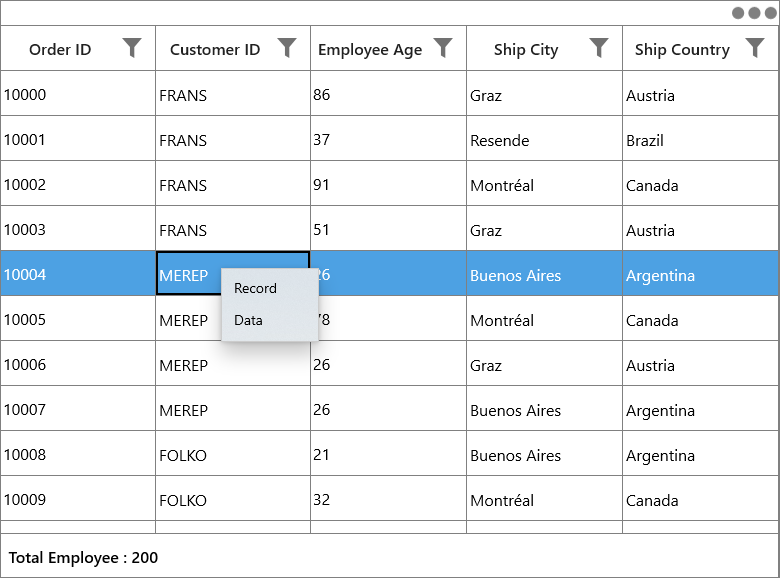Click Buenos Aires in the 10007 row
The width and height of the screenshot is (780, 578).
[x=544, y=408]
